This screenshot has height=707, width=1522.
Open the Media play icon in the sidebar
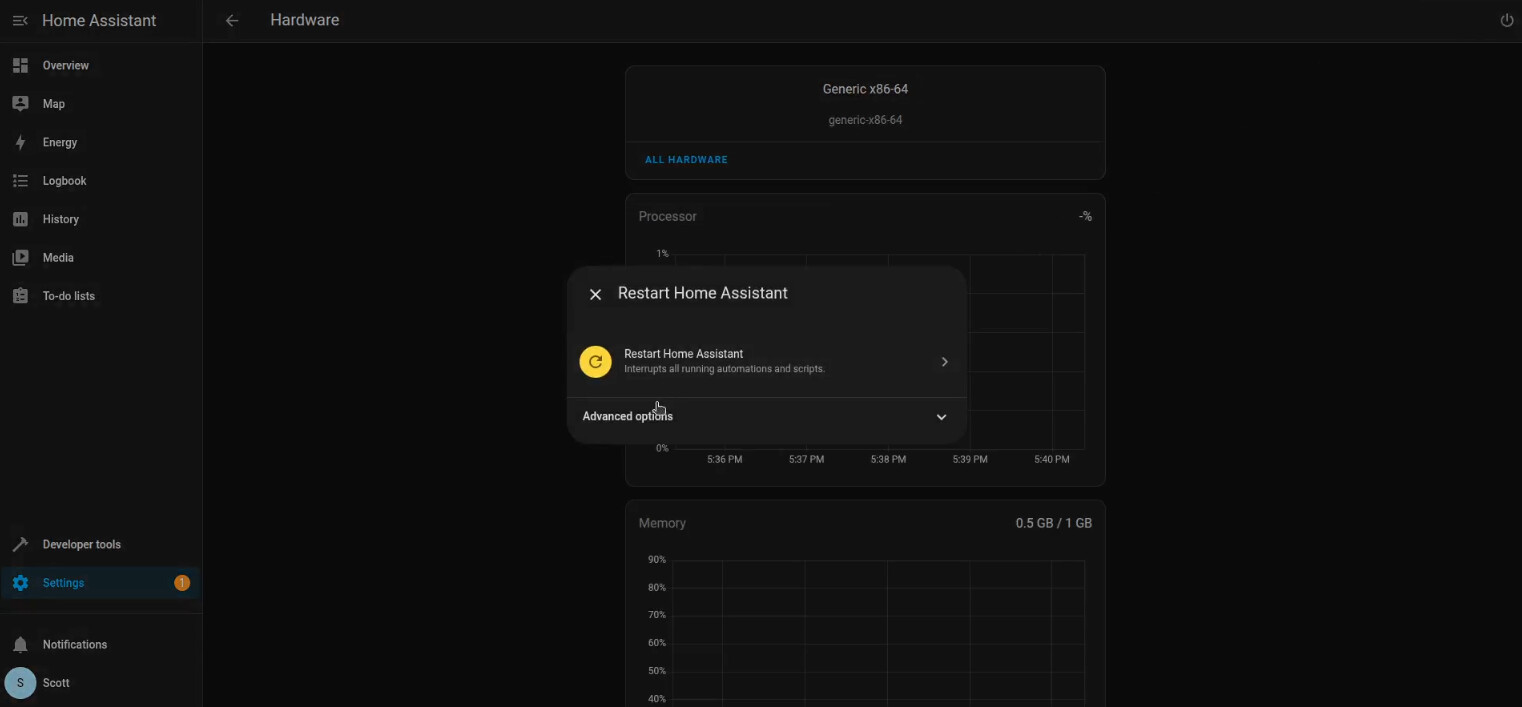(x=20, y=258)
